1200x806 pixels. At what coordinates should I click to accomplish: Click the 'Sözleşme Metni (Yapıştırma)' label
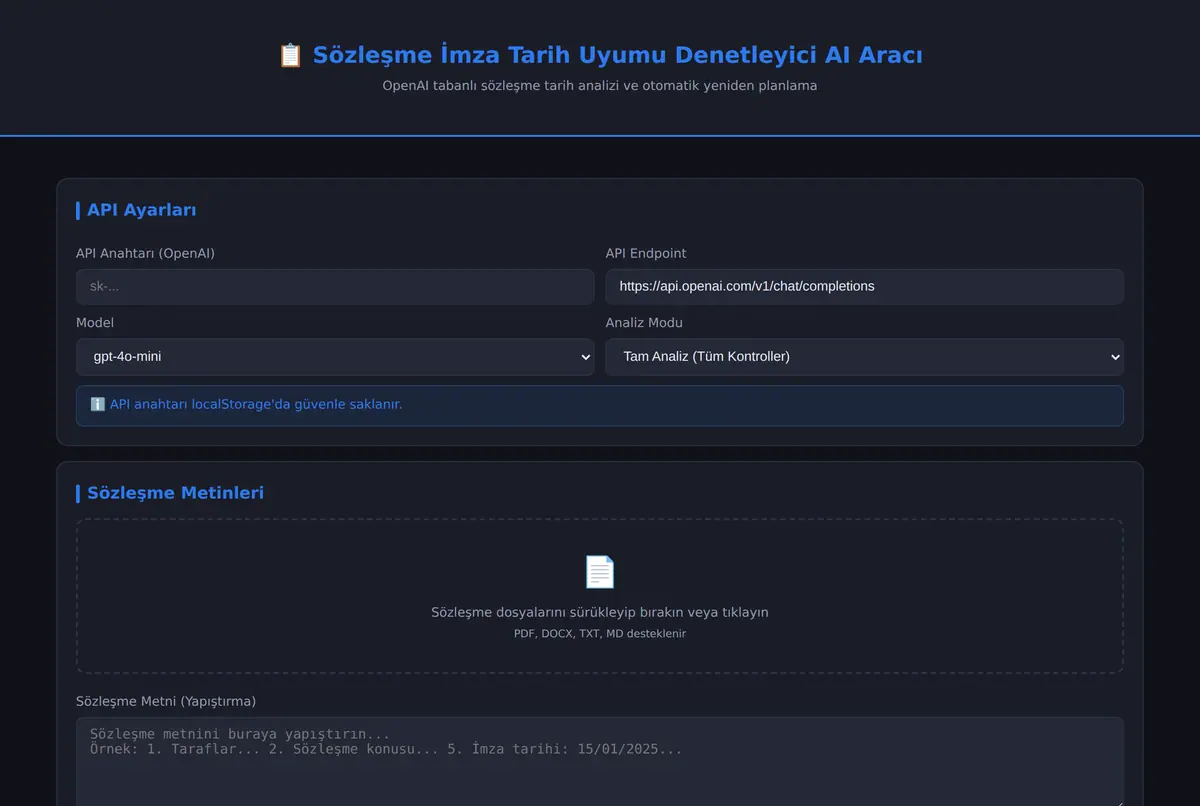click(166, 702)
